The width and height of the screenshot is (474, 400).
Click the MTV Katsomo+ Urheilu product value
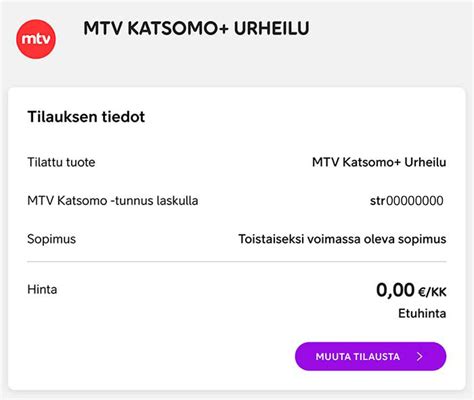[379, 162]
